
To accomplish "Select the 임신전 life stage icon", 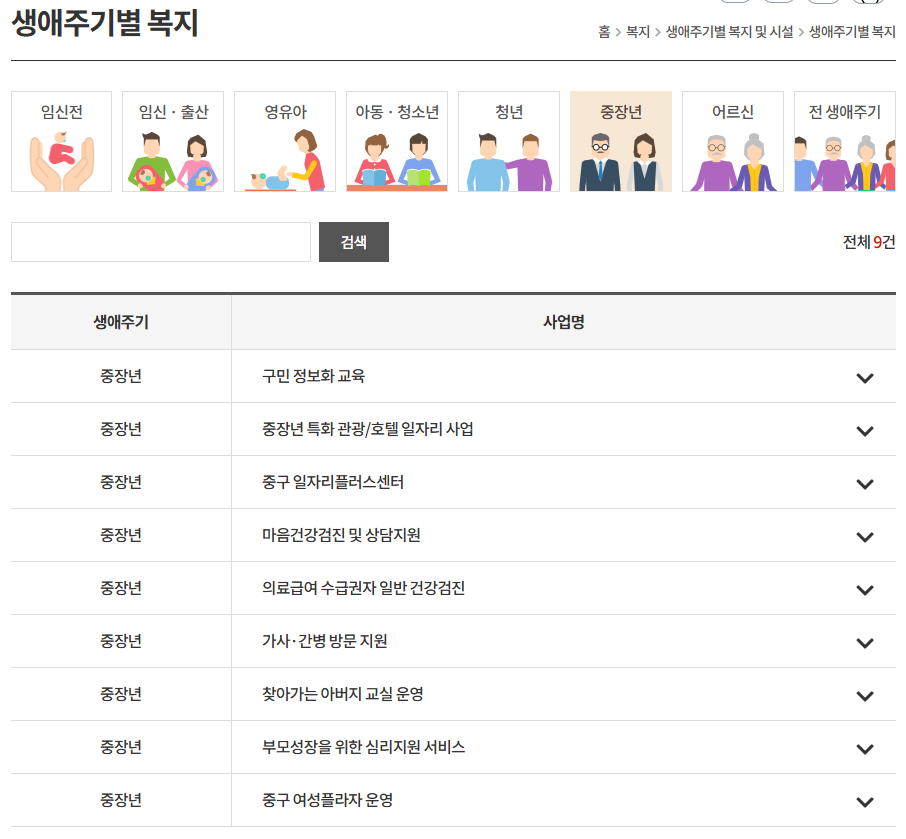I will tap(61, 142).
